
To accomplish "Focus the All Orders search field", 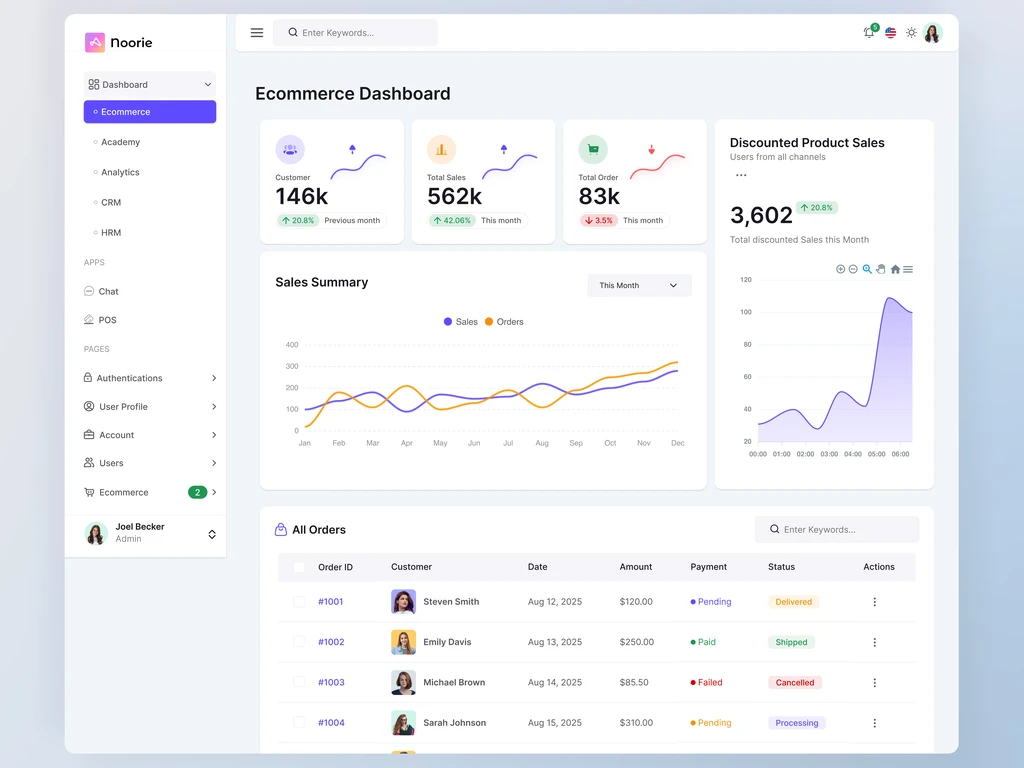I will [x=837, y=530].
